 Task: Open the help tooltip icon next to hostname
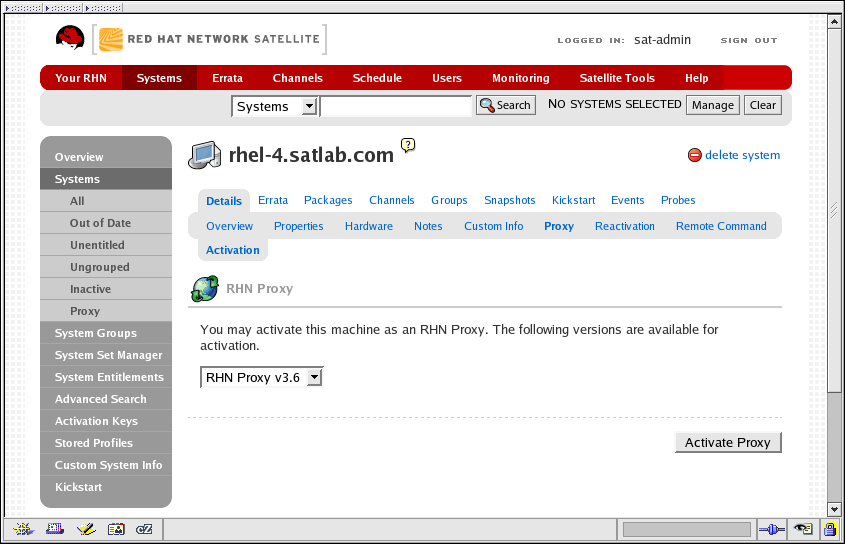click(408, 145)
